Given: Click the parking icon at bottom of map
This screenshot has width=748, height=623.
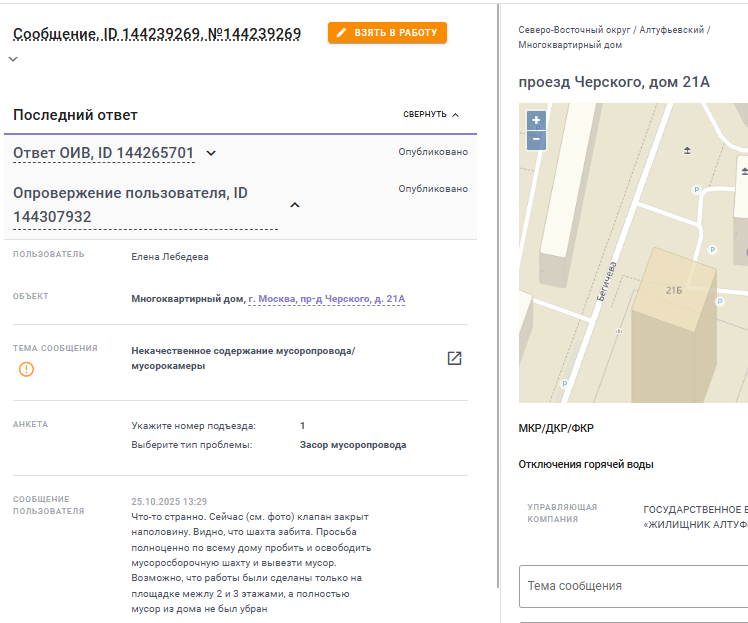Looking at the screenshot, I should (564, 384).
